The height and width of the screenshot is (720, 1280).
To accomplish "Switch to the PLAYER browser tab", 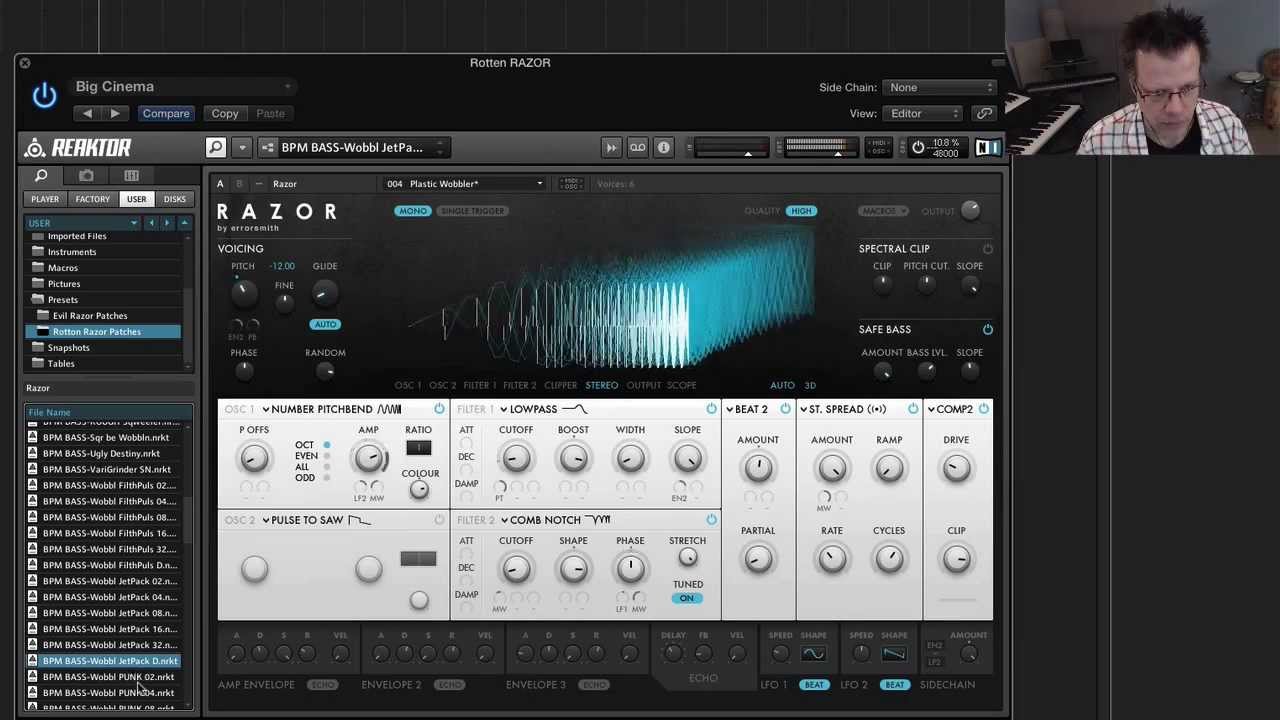I will pyautogui.click(x=45, y=199).
